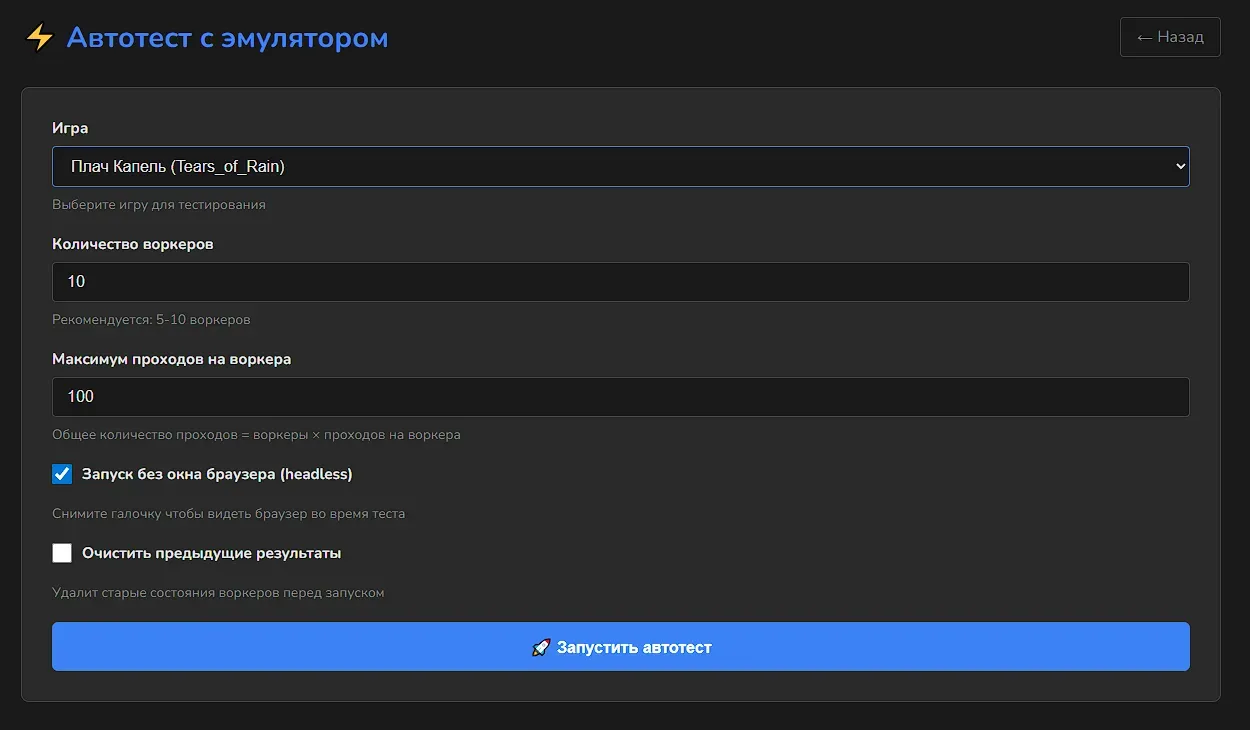This screenshot has height=730, width=1250.
Task: Click the lightning bolt icon in header
Action: point(39,38)
